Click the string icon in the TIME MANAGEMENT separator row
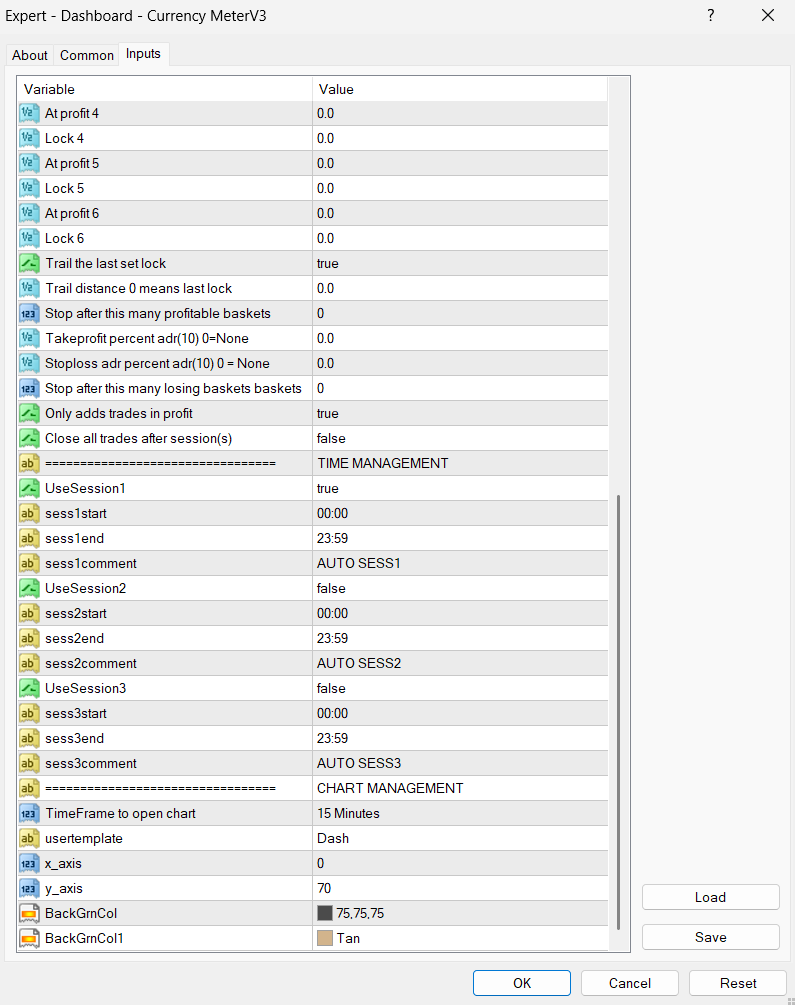 (x=29, y=463)
